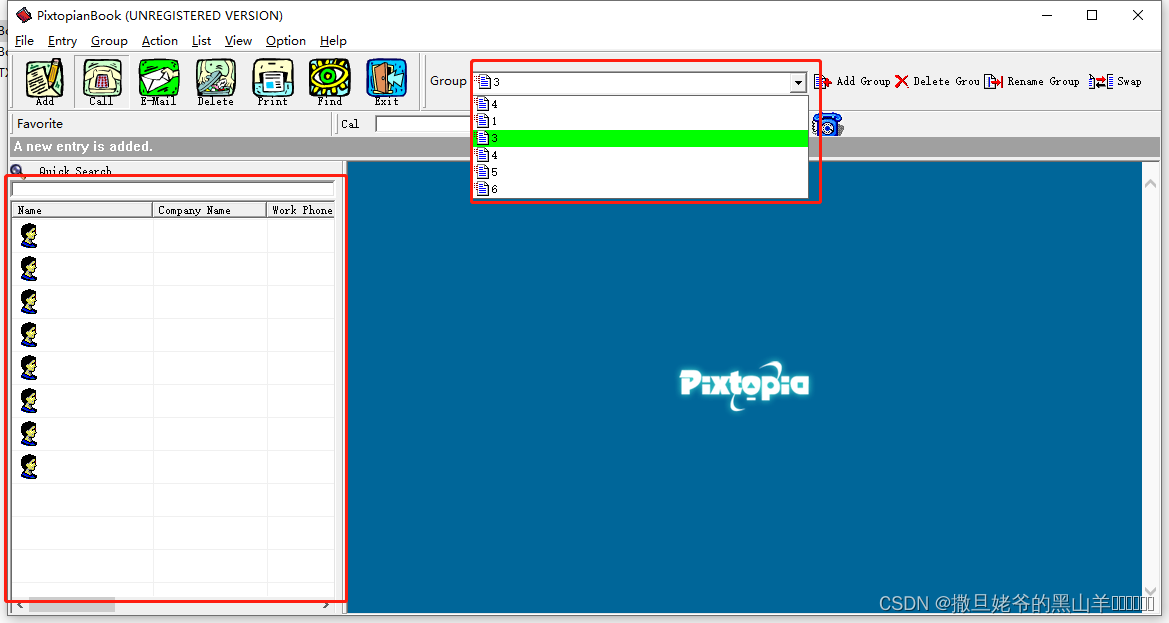Screen dimensions: 1169x623
Task: Click the Cal input field
Action: tap(423, 124)
